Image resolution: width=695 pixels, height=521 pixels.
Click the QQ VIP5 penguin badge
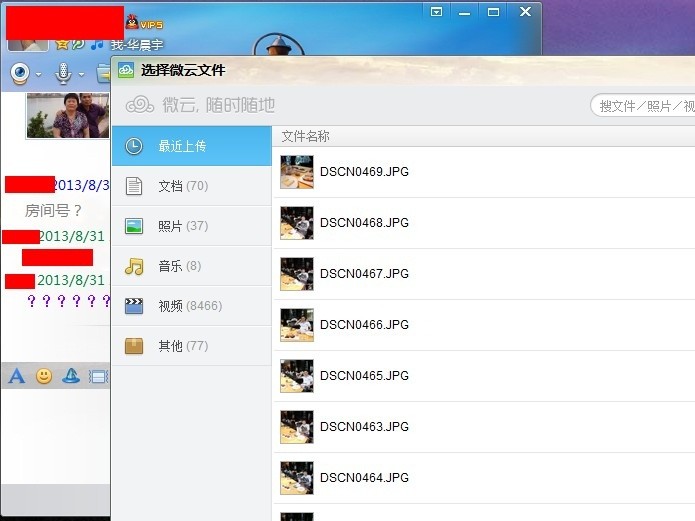144,23
